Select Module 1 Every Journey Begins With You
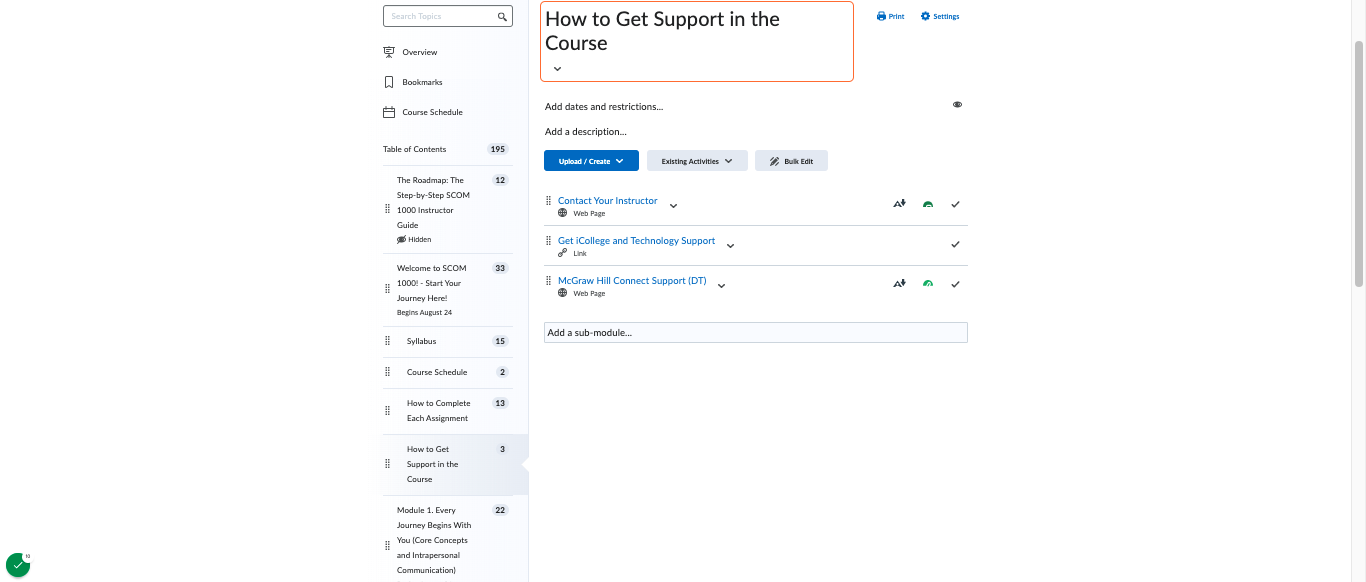This screenshot has width=1366, height=582. [434, 540]
